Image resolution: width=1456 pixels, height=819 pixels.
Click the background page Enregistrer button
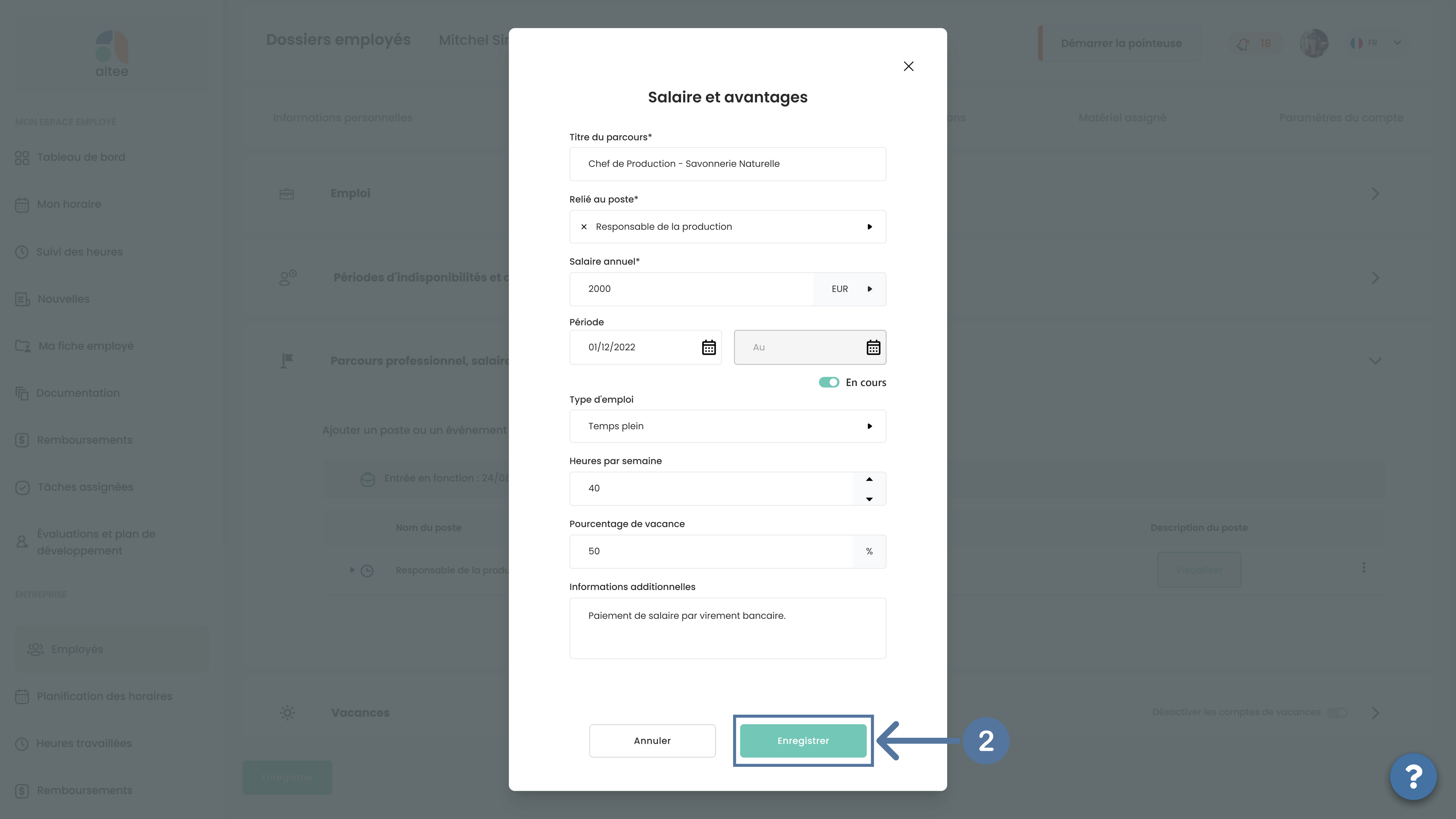point(287,778)
